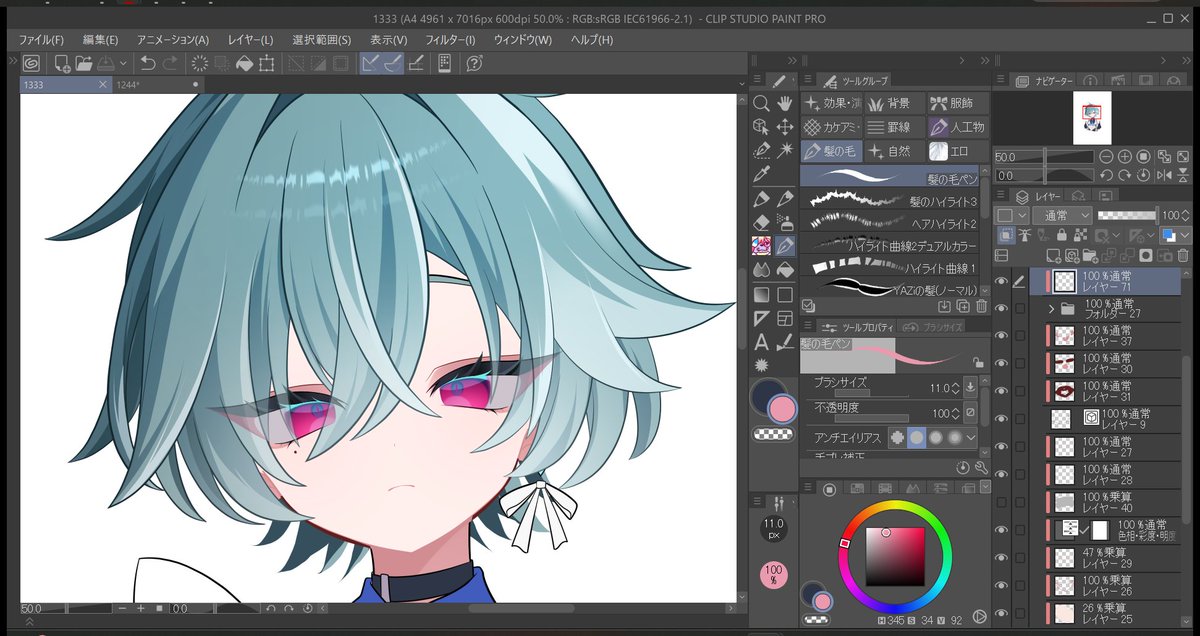Click the Fill bucket icon in command bar
This screenshot has width=1200, height=636.
coord(244,63)
